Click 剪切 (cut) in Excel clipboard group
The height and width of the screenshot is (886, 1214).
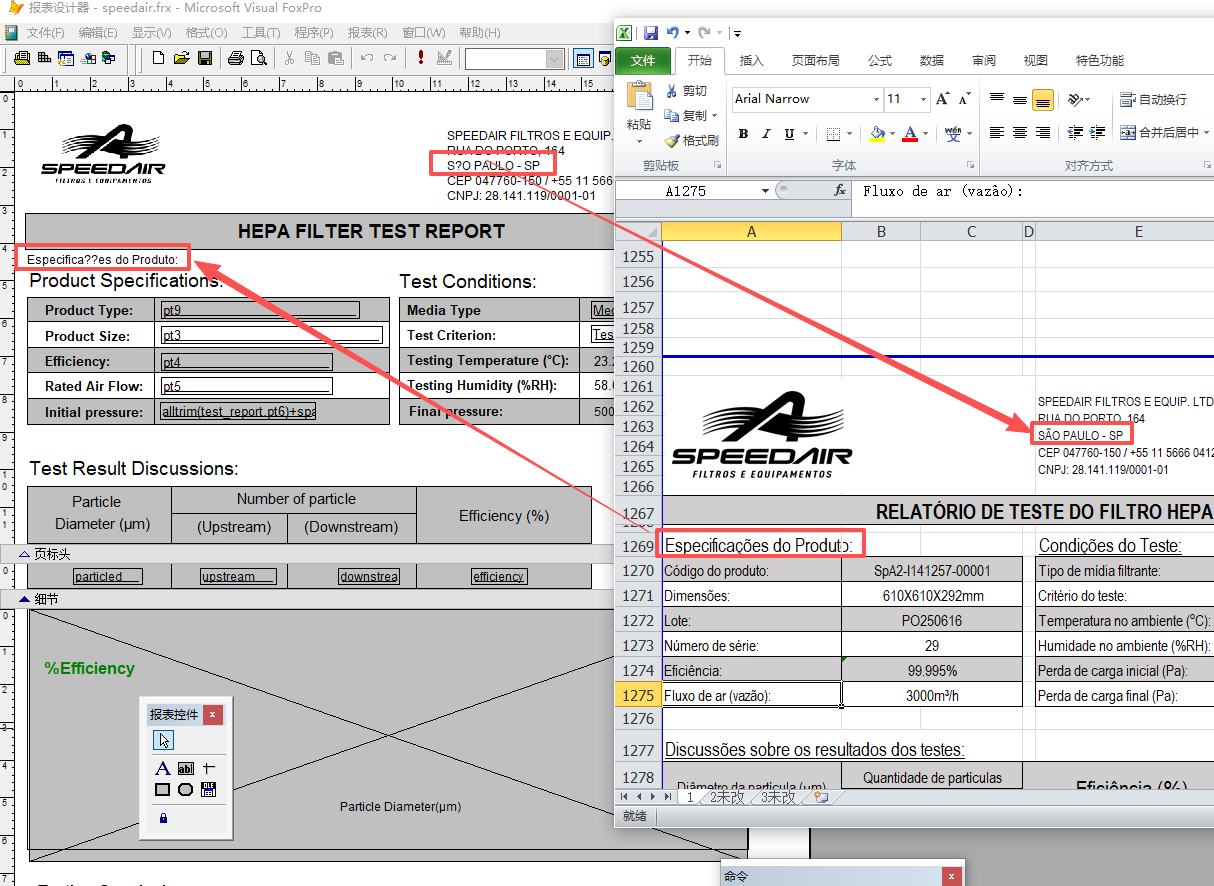[x=686, y=91]
